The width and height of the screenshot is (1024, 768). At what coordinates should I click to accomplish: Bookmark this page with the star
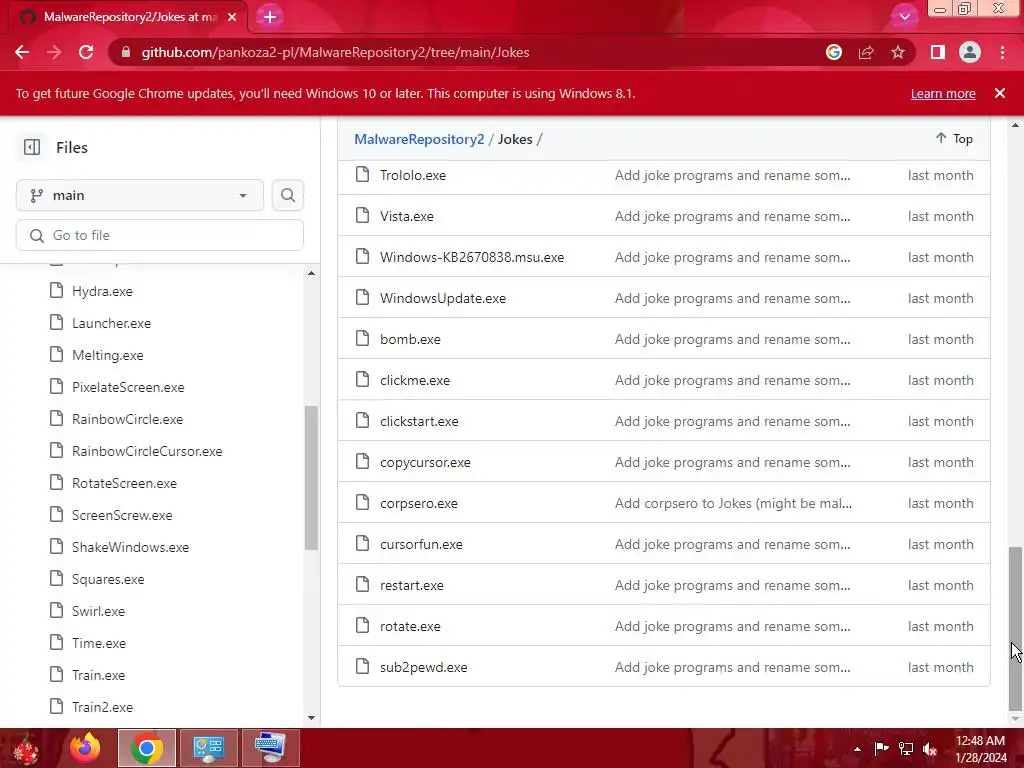[x=898, y=52]
